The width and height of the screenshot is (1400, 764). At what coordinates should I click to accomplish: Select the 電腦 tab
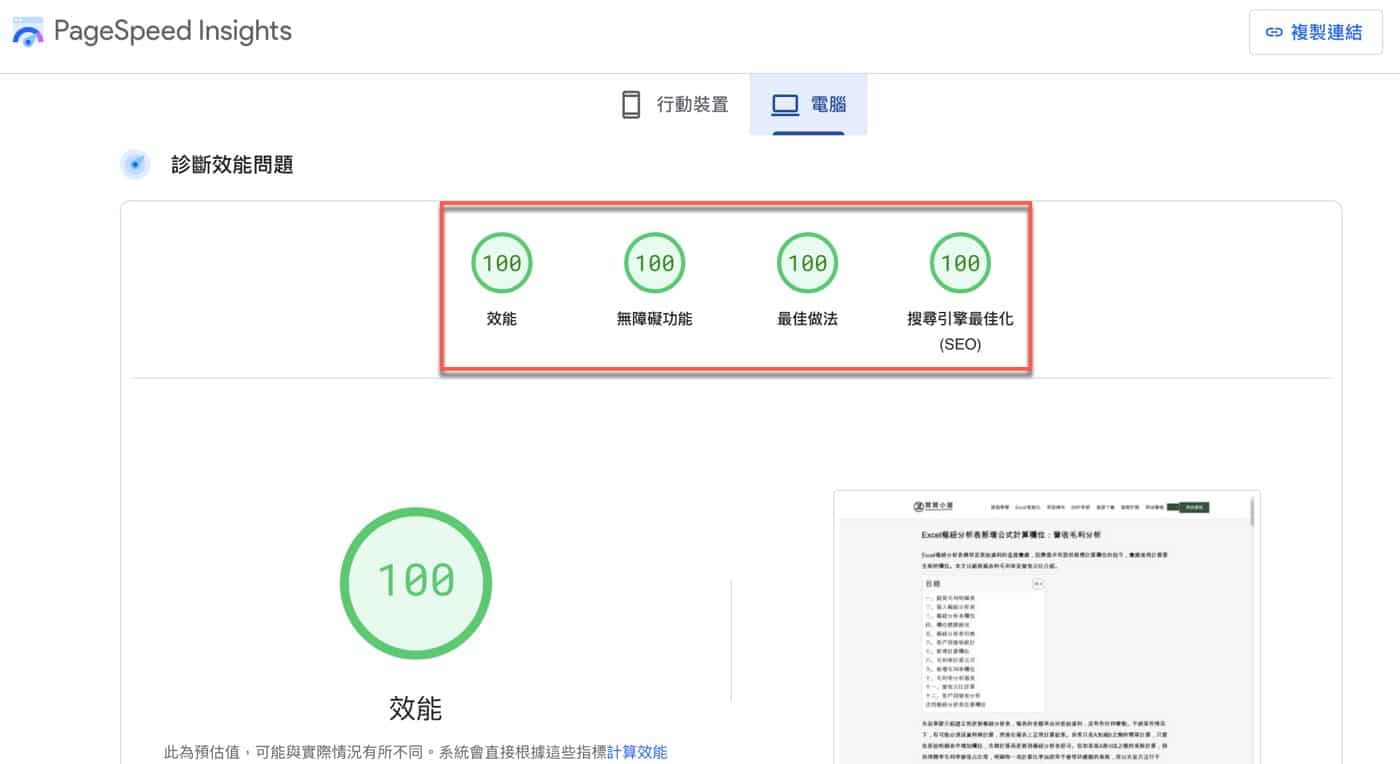click(x=808, y=104)
